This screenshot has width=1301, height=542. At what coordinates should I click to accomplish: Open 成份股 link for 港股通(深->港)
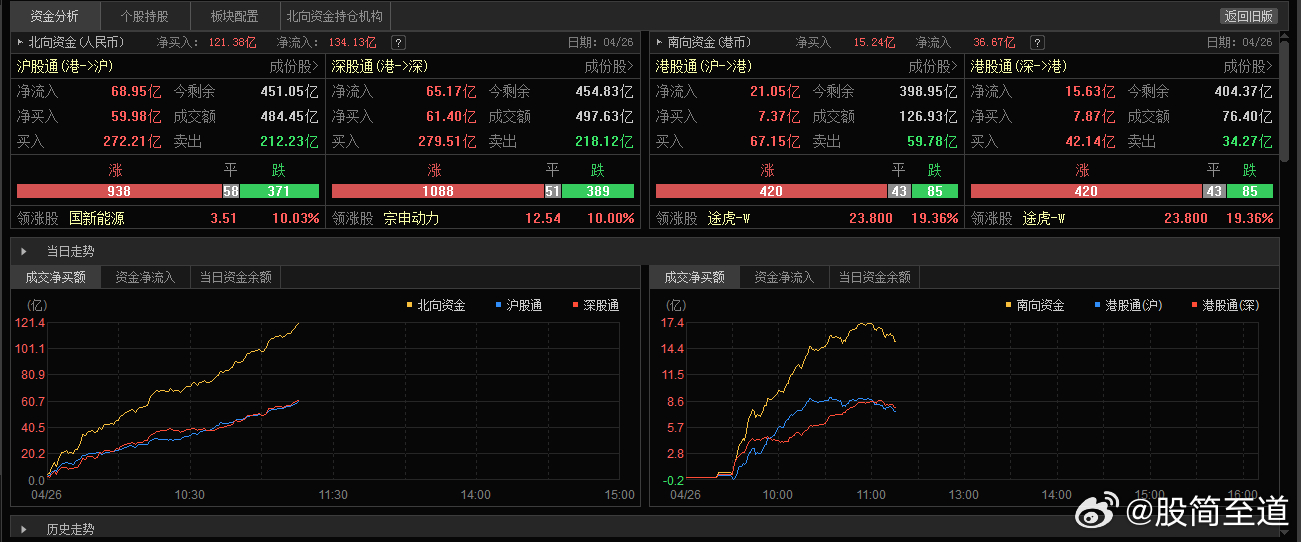coord(1248,66)
